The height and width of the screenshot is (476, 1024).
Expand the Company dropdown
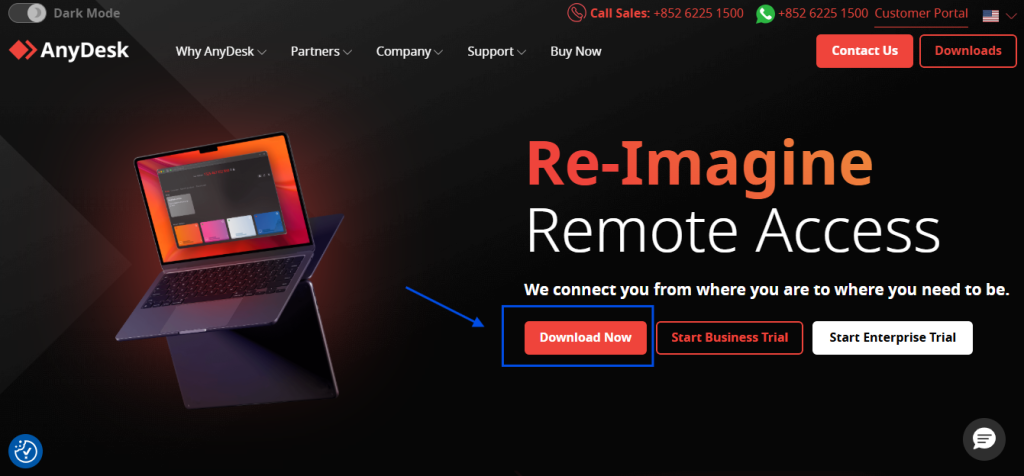[x=409, y=52]
